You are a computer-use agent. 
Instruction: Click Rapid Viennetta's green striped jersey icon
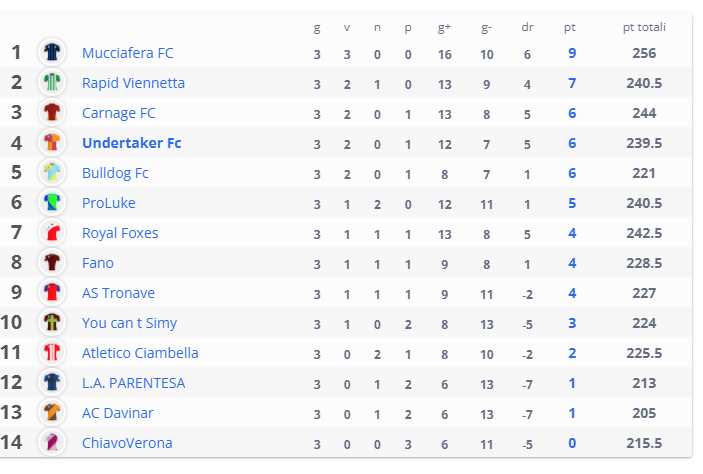click(52, 82)
